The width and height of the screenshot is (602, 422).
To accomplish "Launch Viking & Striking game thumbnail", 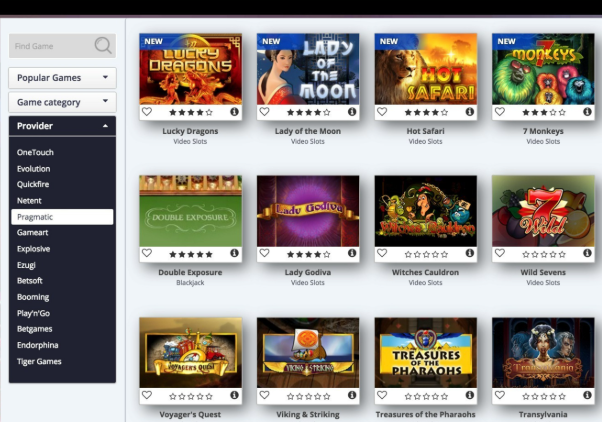I will [308, 352].
